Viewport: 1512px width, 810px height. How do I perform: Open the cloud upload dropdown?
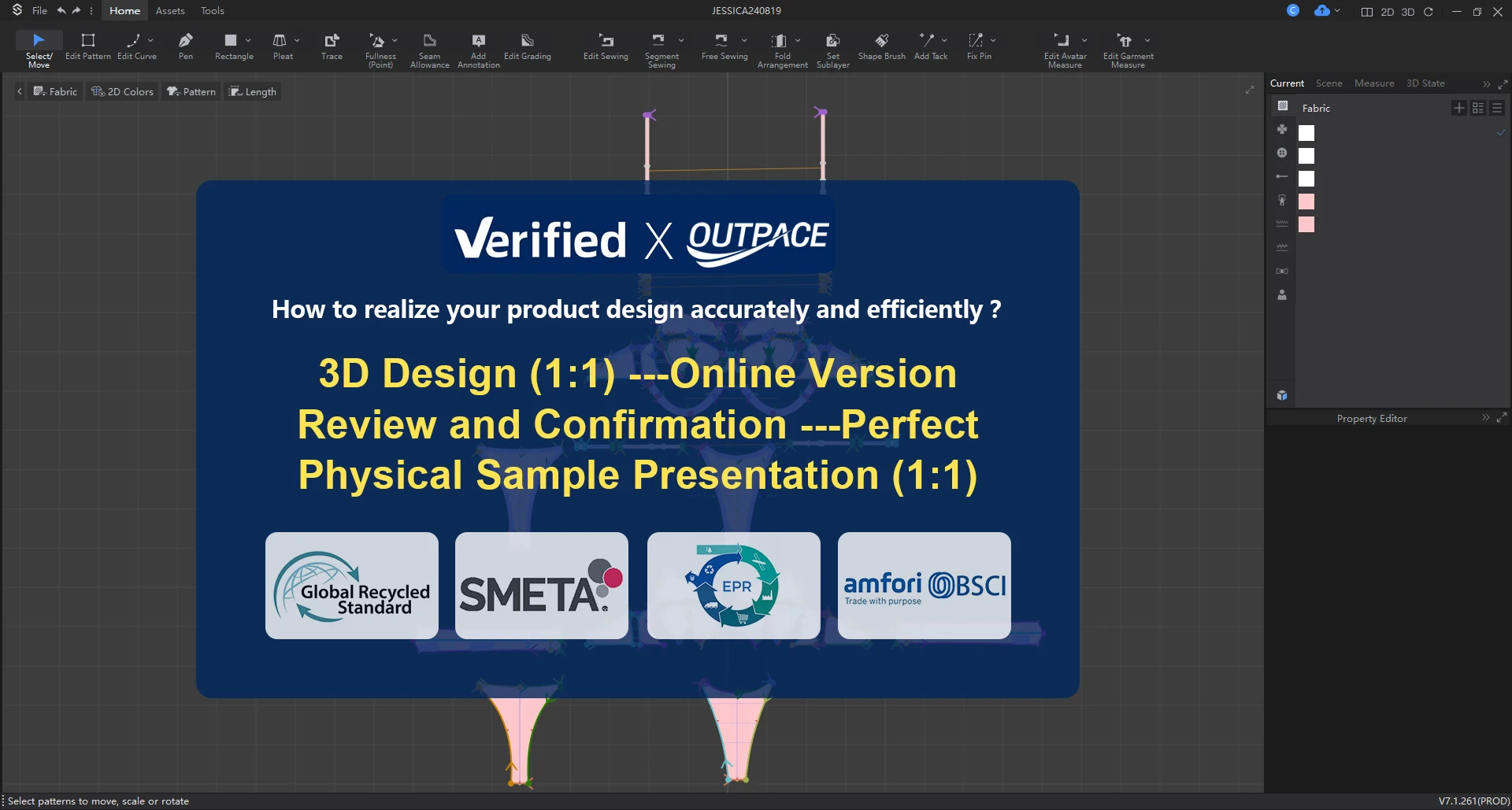click(x=1337, y=11)
